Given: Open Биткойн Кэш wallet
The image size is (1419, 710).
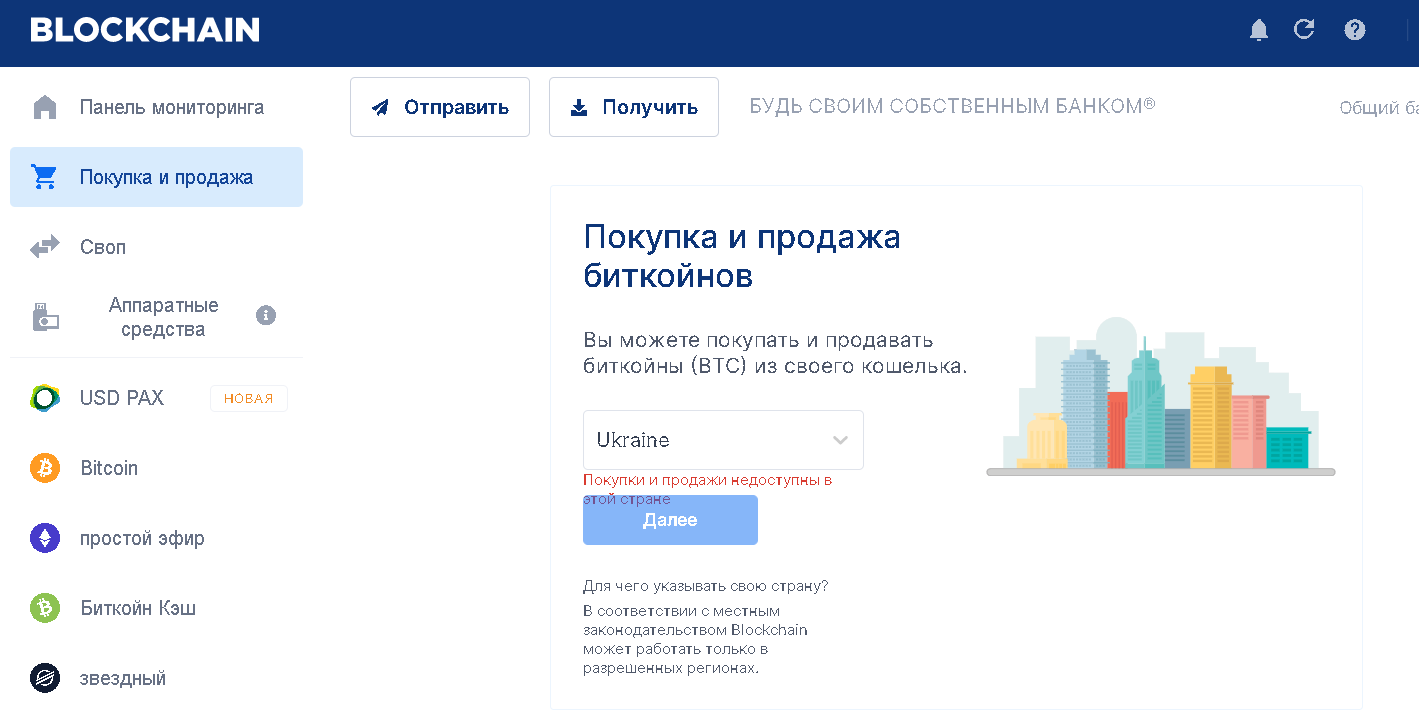Looking at the screenshot, I should click(x=156, y=608).
